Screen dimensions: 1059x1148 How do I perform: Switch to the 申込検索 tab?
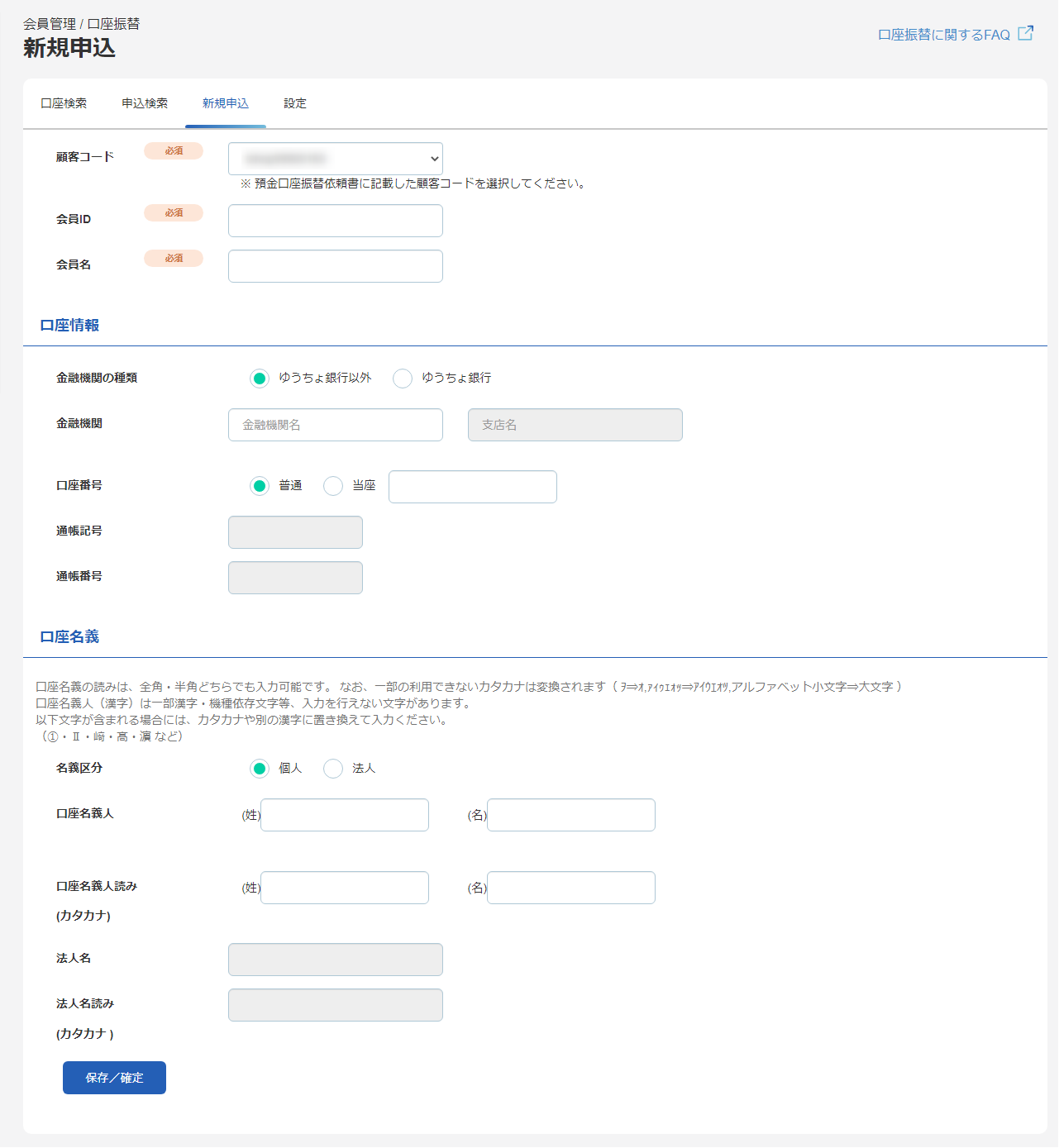tap(145, 103)
